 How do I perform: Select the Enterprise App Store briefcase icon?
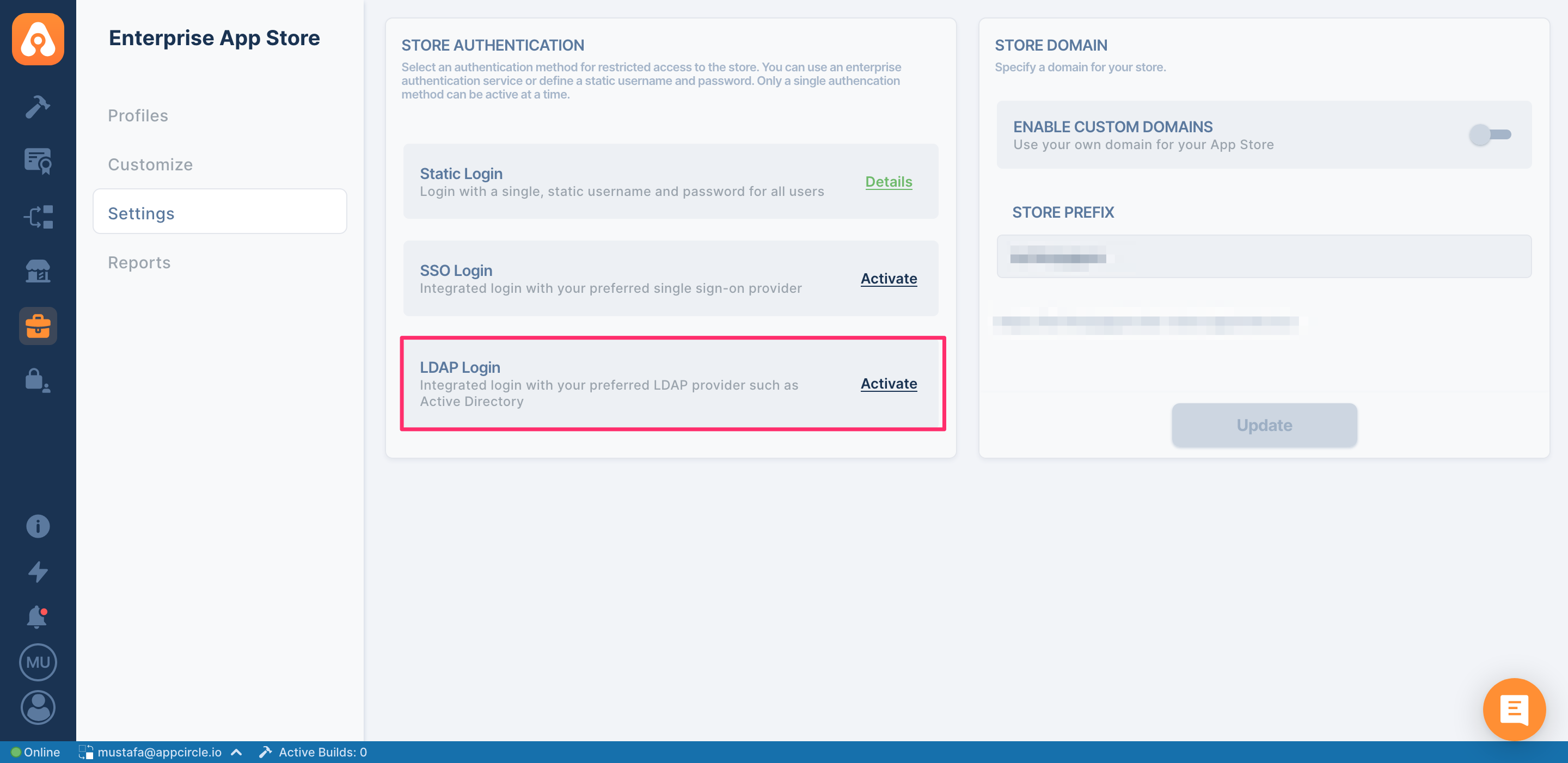(x=38, y=326)
